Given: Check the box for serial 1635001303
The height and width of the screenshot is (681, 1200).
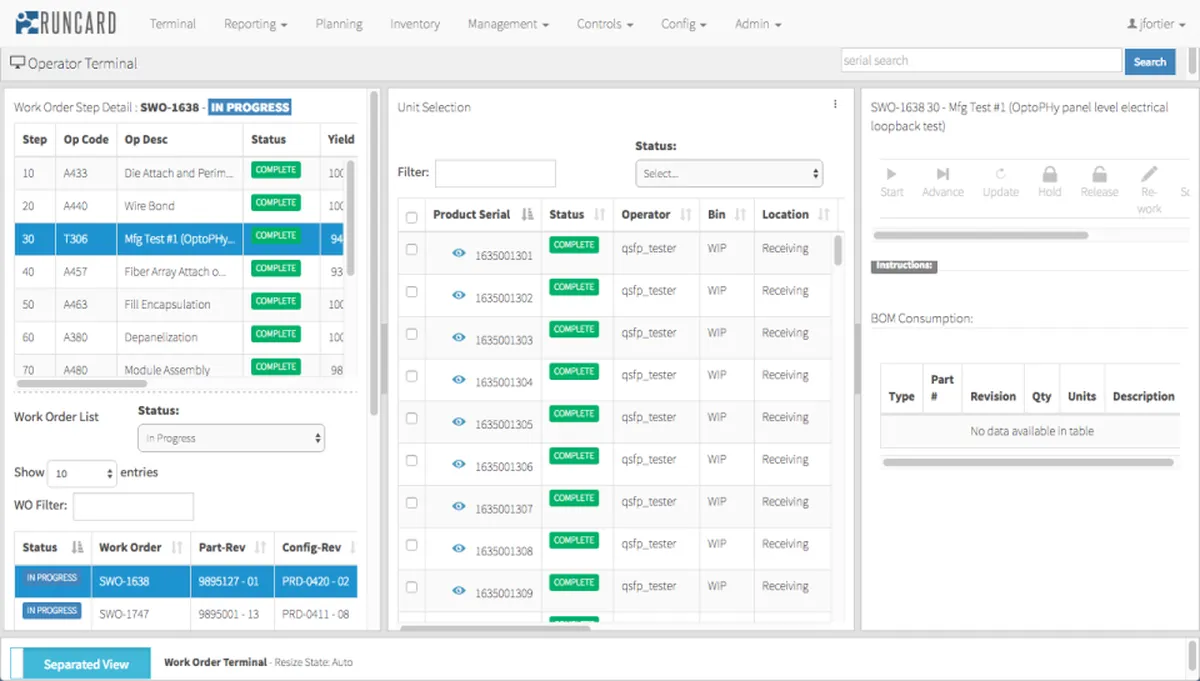Looking at the screenshot, I should tap(411, 334).
